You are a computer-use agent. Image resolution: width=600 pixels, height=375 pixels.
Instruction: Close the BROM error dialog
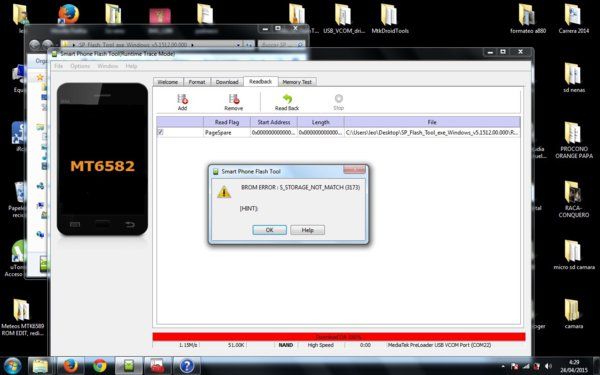tap(354, 170)
